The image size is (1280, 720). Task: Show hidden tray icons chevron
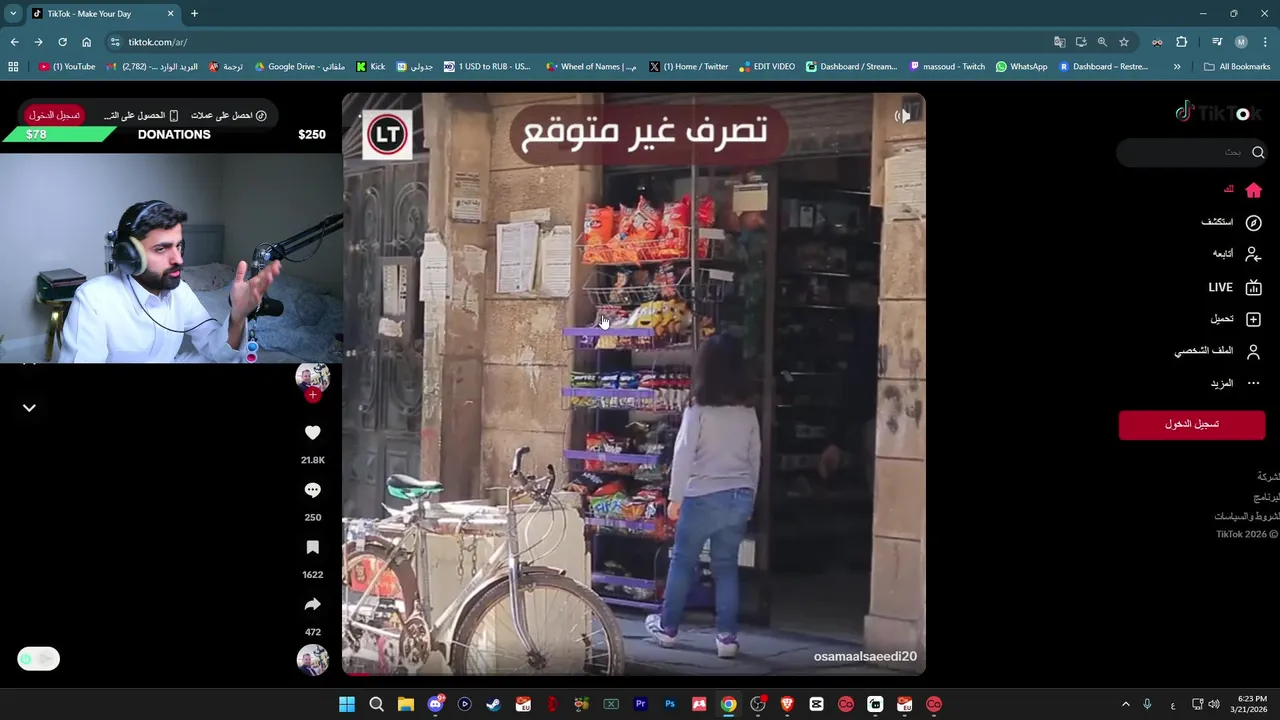(x=1125, y=704)
